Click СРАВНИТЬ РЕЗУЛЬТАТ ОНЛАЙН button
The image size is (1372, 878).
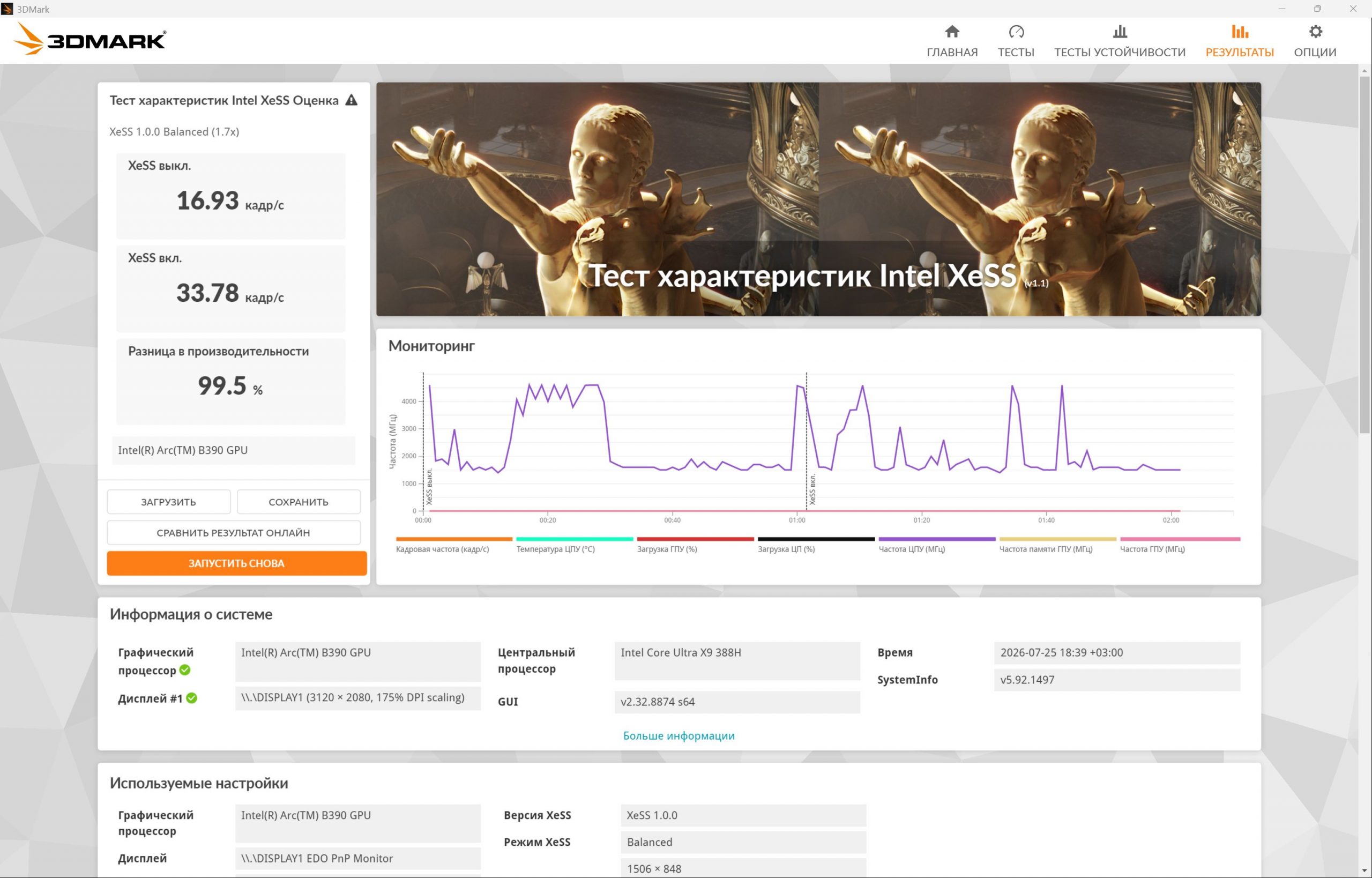coord(234,532)
